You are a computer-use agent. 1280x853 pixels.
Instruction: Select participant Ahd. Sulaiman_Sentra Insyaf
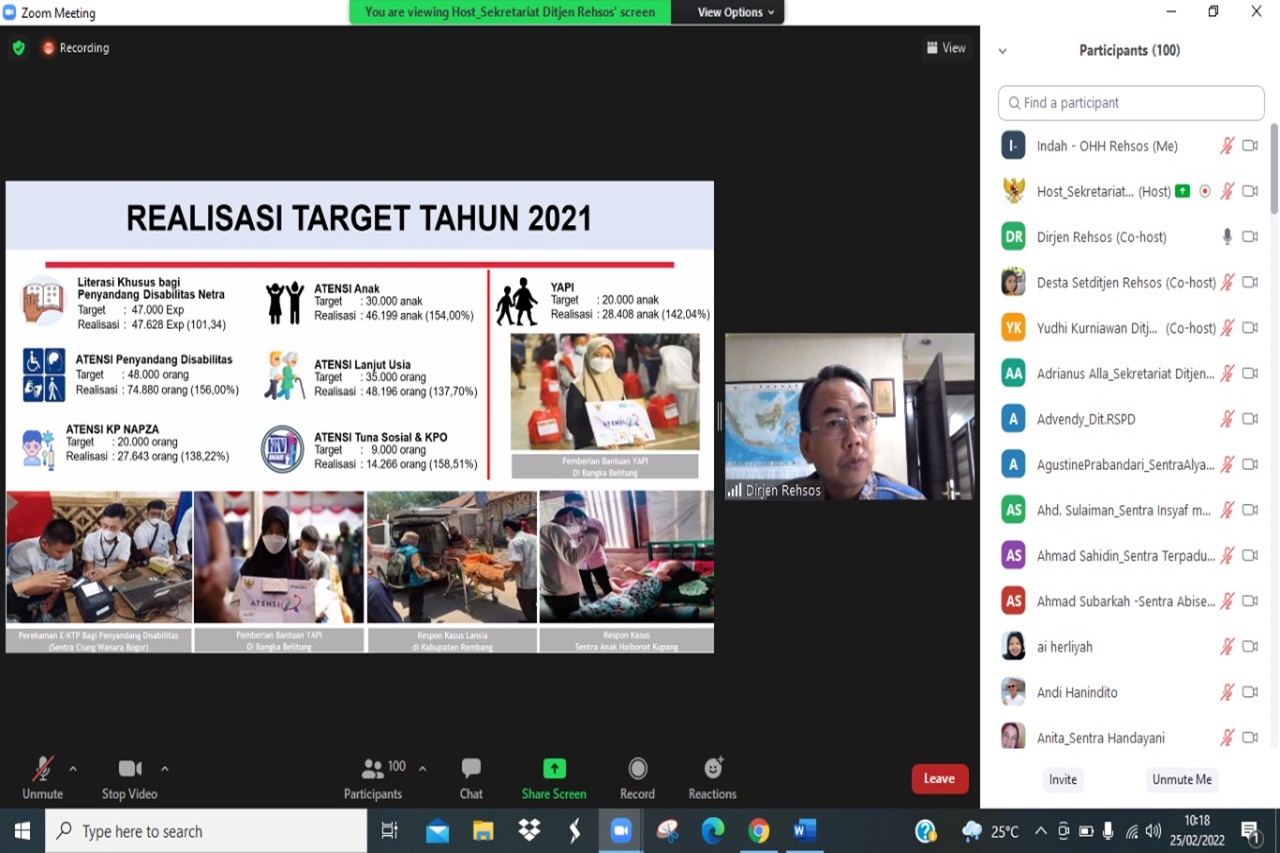tap(1130, 510)
